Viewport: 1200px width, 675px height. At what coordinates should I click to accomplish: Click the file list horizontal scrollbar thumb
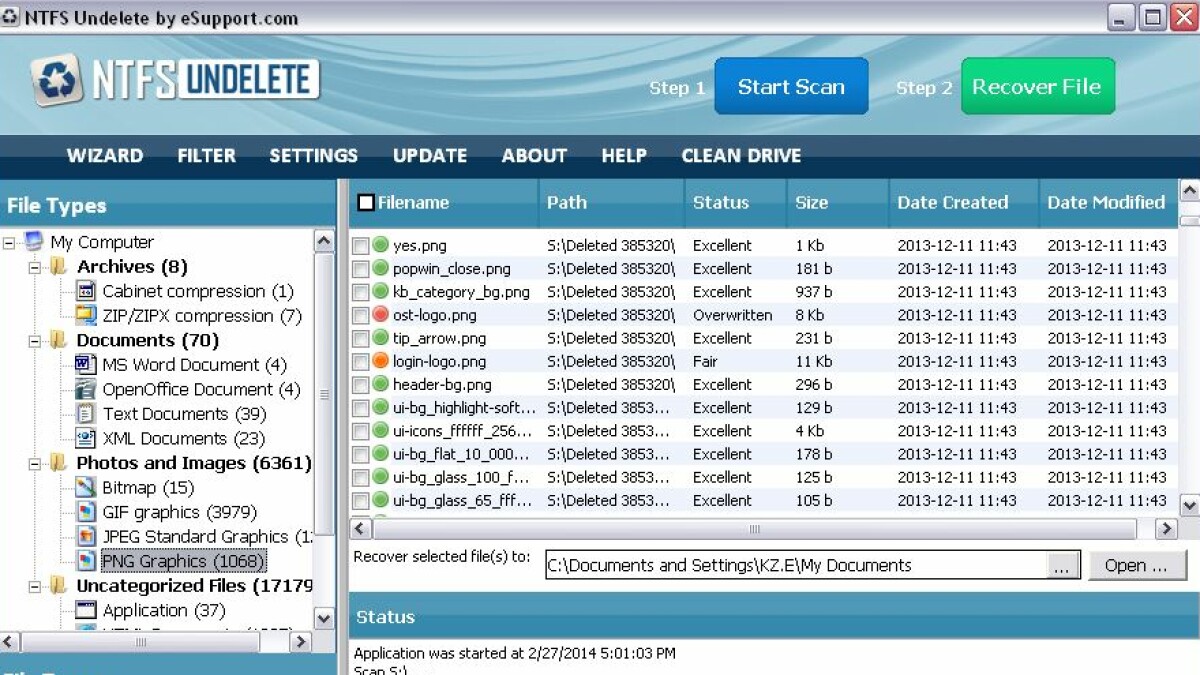754,529
